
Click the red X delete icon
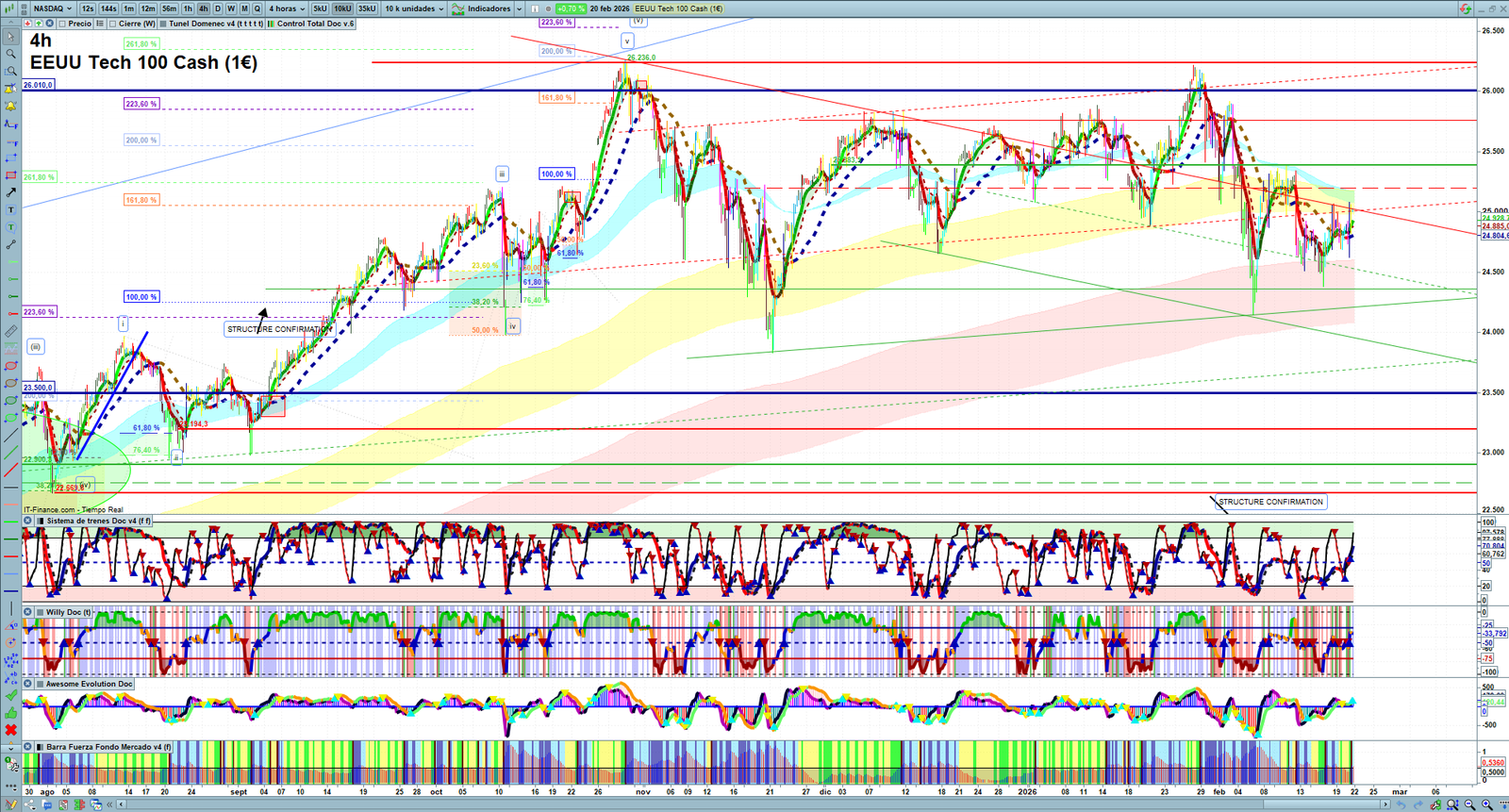click(x=10, y=730)
